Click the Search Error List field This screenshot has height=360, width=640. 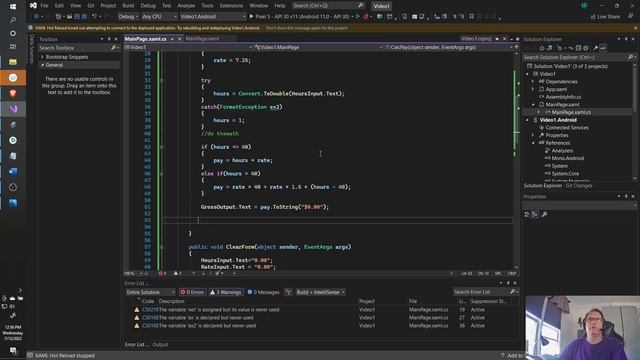[x=481, y=292]
